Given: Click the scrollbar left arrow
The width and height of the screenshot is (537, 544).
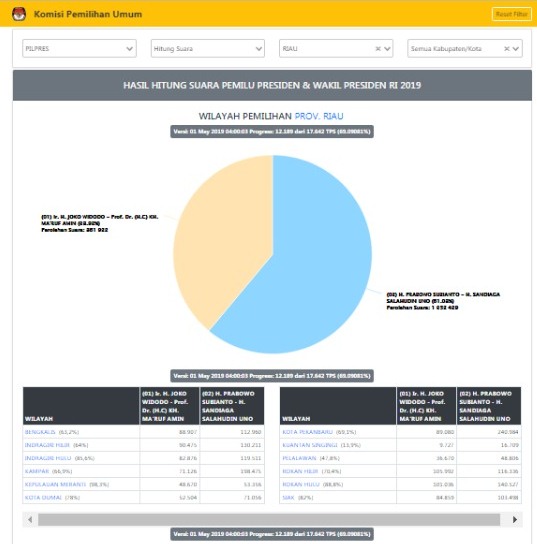Looking at the screenshot, I should [30, 519].
